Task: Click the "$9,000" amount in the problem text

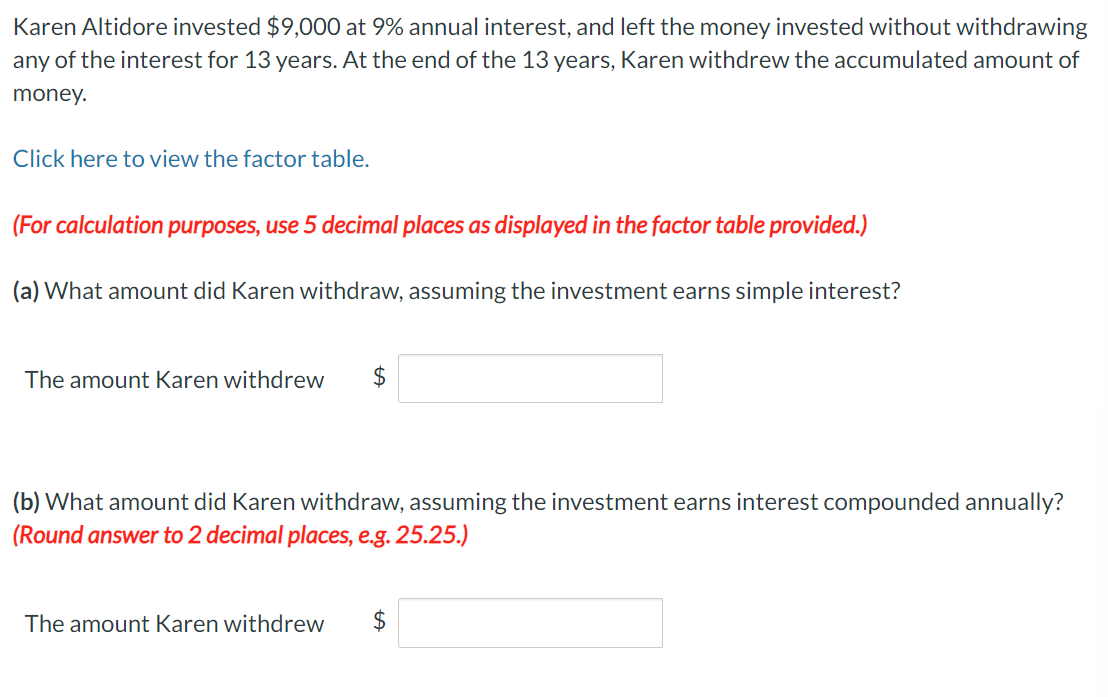Action: (304, 27)
